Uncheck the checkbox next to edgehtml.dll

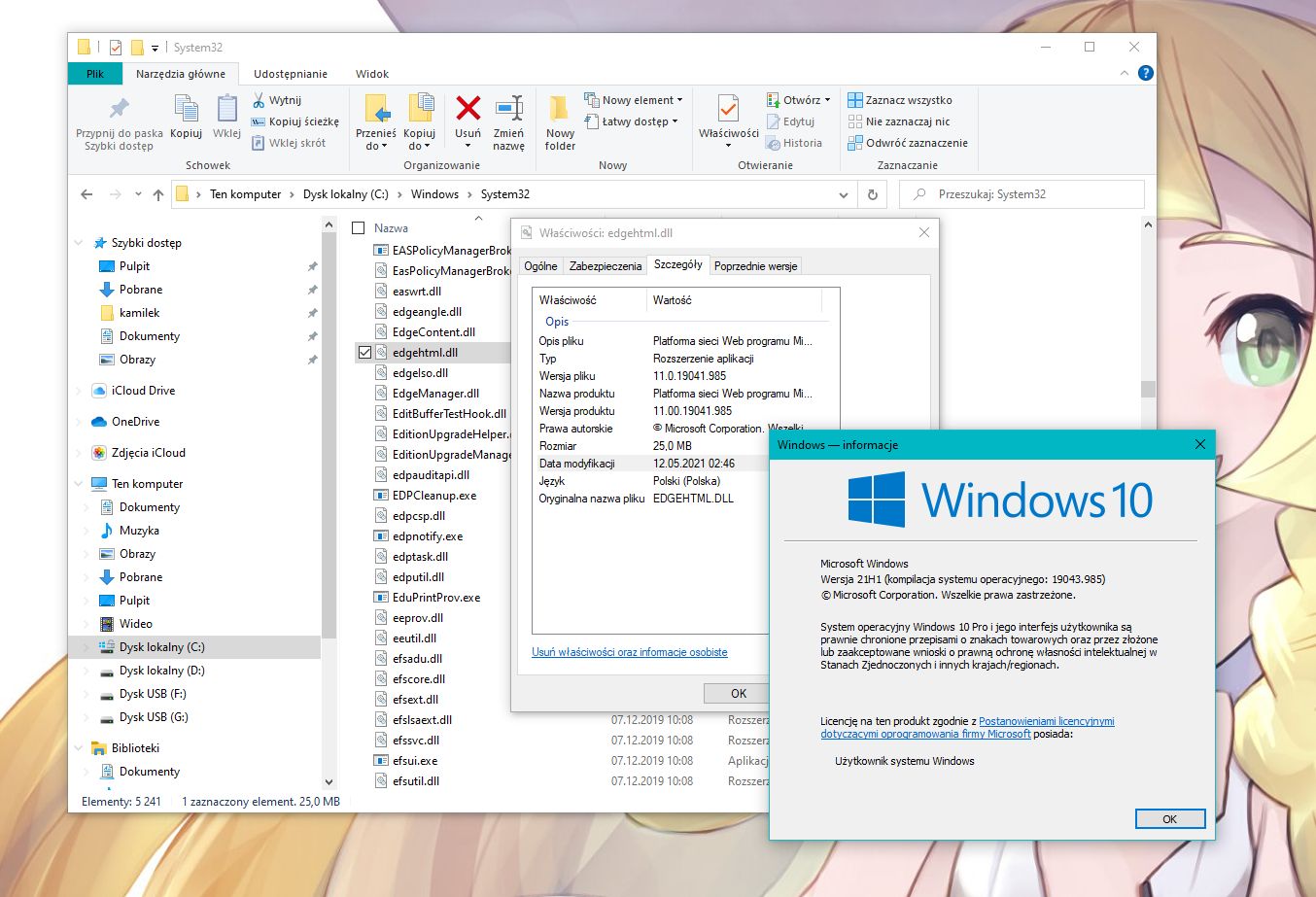[x=364, y=352]
